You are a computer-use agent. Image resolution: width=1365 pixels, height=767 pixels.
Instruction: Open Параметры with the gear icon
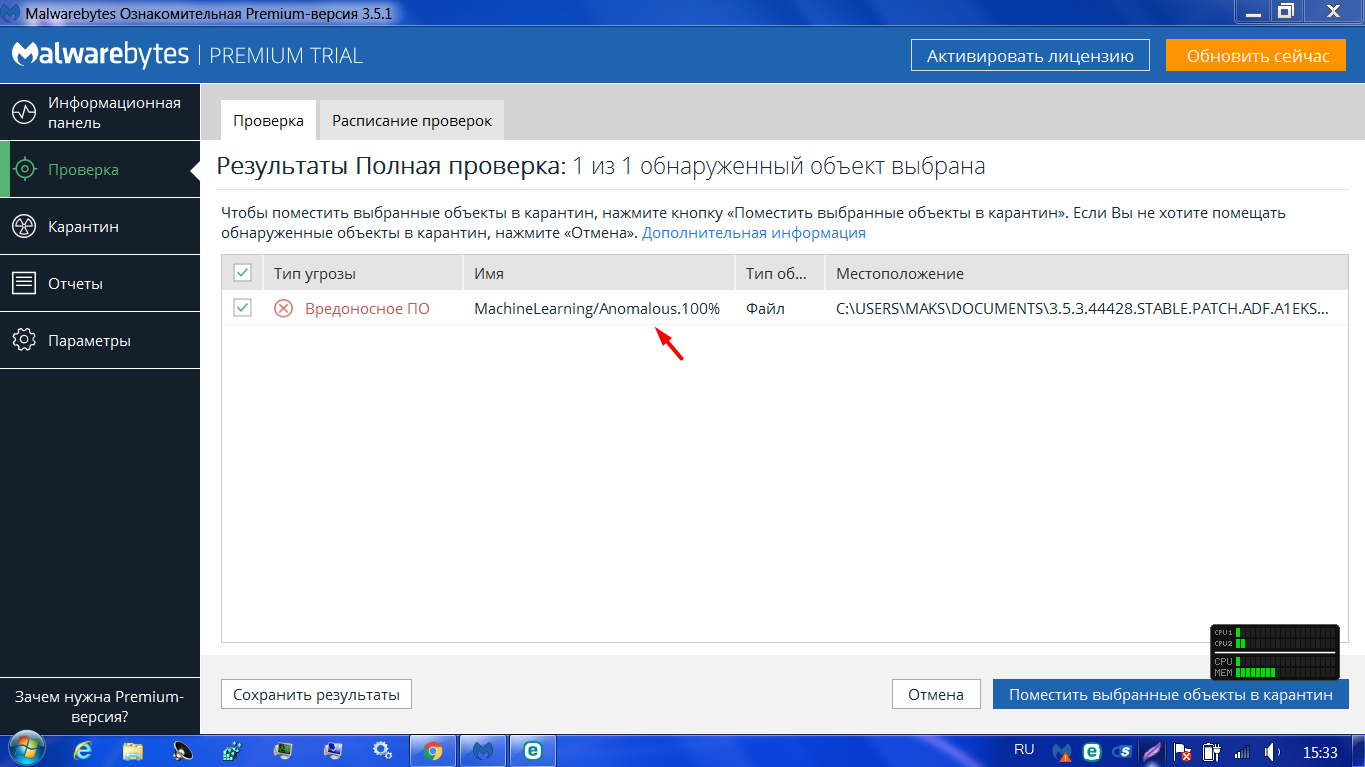coord(24,341)
